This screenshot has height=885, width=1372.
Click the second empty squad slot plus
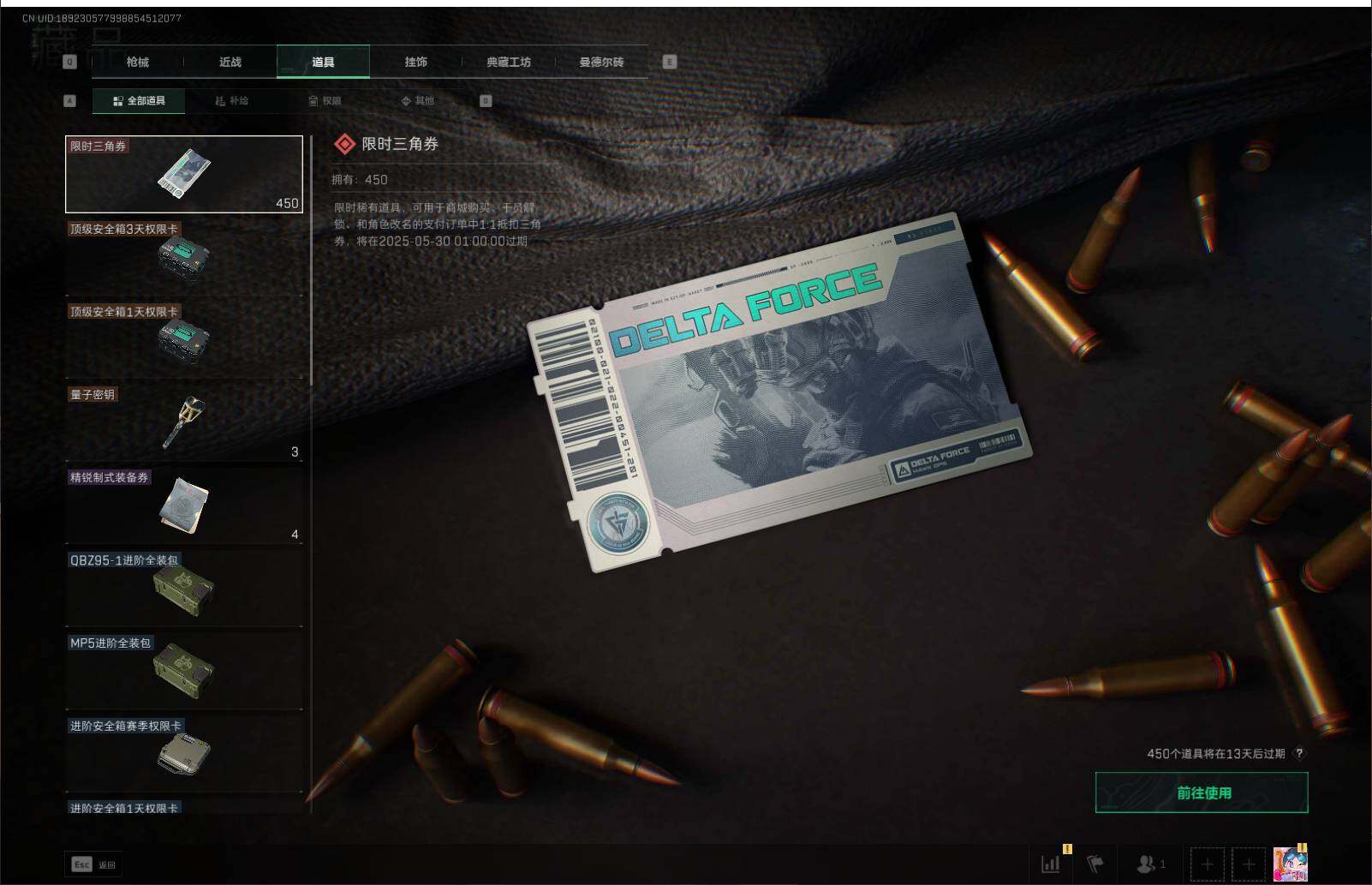click(1249, 864)
